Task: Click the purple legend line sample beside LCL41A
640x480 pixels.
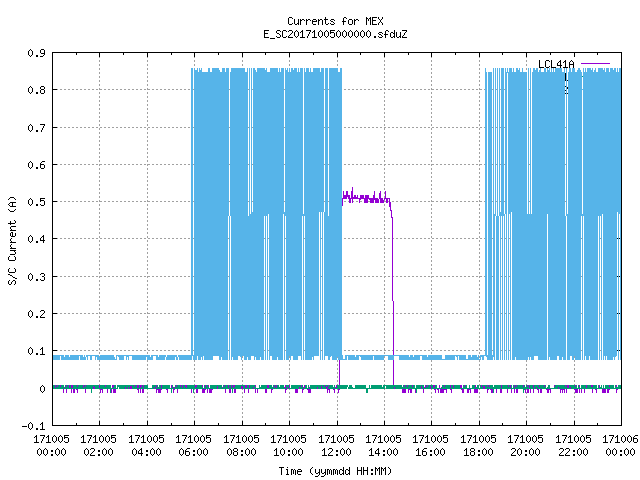Action: [x=595, y=64]
